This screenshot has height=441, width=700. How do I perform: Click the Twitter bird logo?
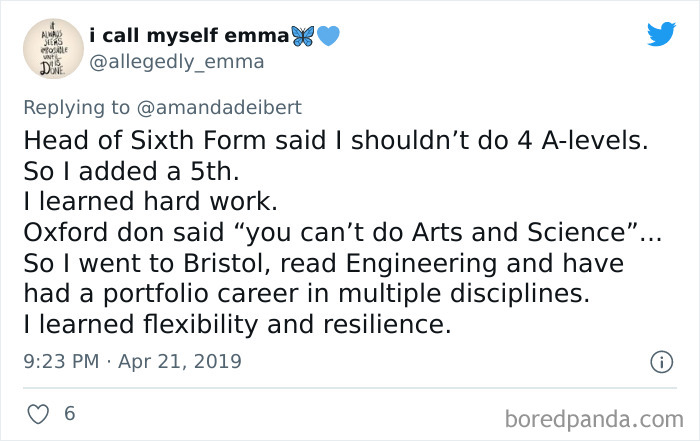pyautogui.click(x=661, y=35)
